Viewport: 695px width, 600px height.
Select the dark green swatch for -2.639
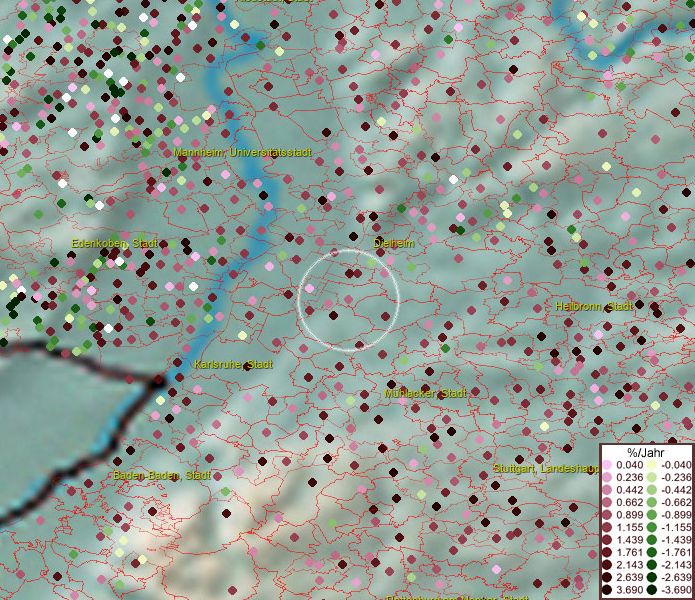click(x=652, y=577)
